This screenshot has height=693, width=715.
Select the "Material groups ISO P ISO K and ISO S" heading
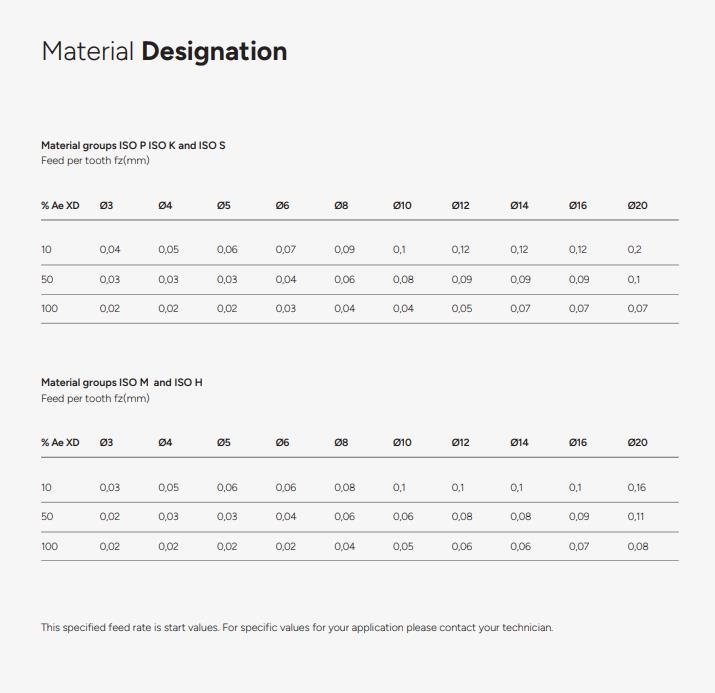click(133, 146)
